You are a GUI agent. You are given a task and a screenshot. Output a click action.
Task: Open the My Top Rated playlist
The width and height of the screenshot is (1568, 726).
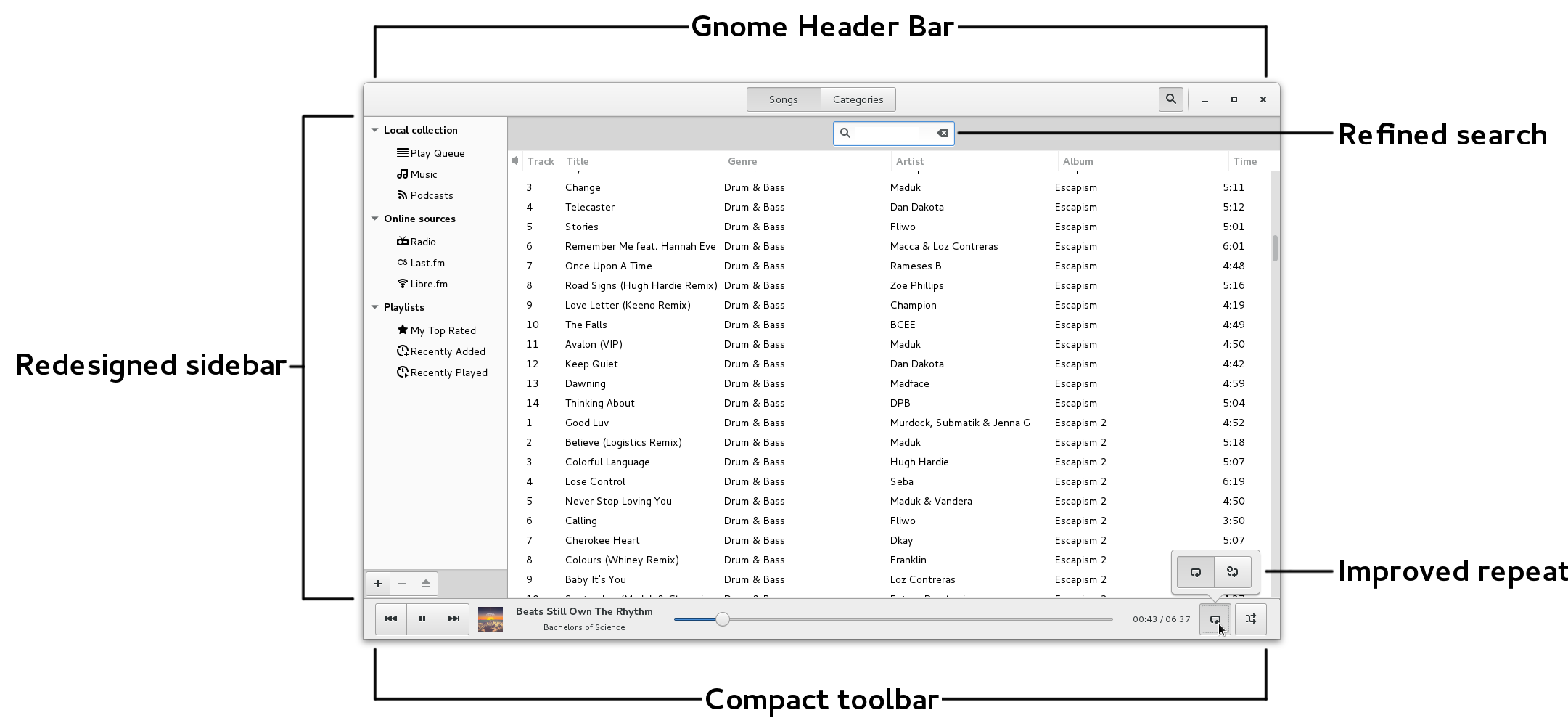tap(443, 330)
